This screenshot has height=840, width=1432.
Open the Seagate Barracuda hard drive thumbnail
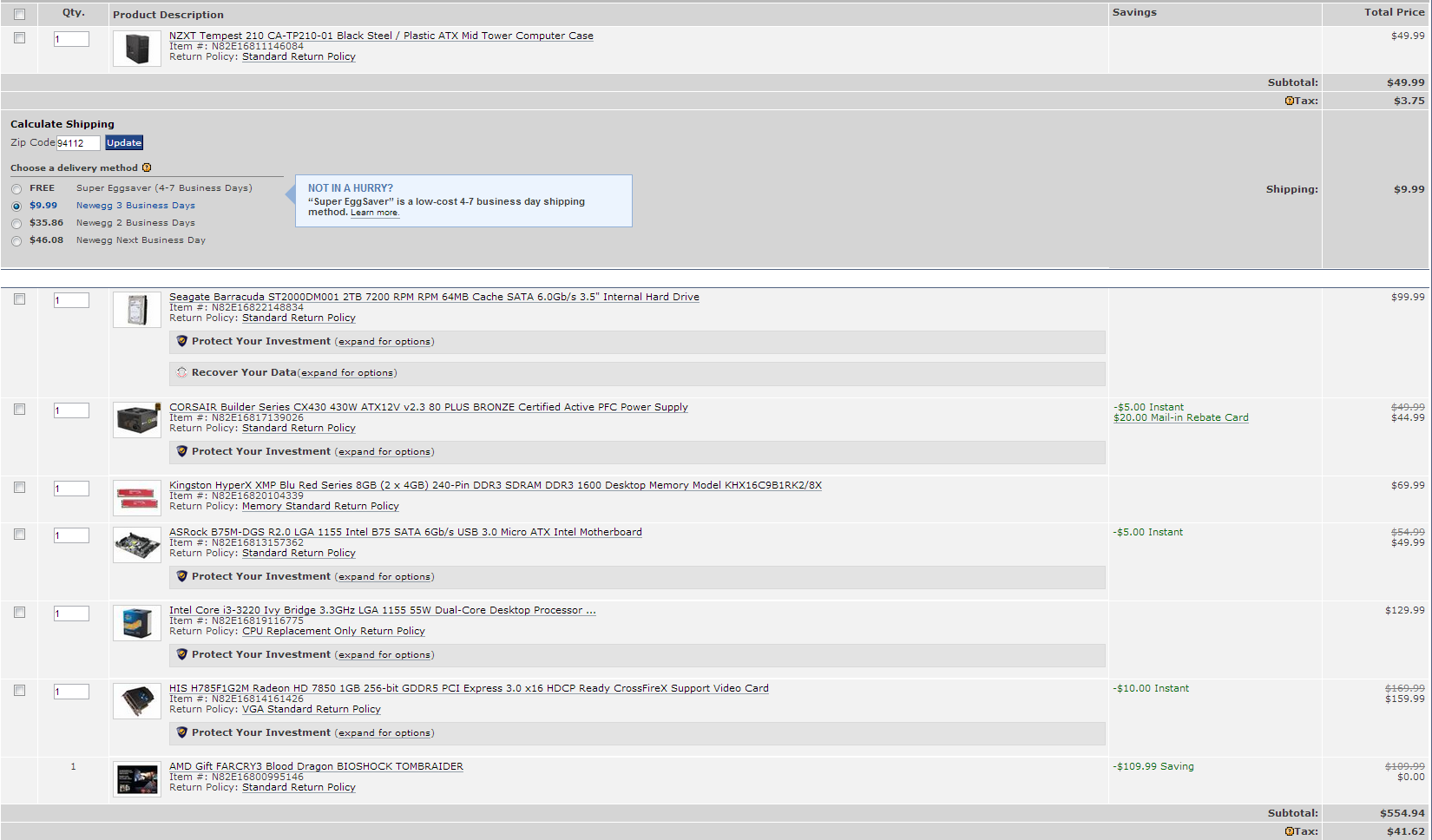click(137, 310)
